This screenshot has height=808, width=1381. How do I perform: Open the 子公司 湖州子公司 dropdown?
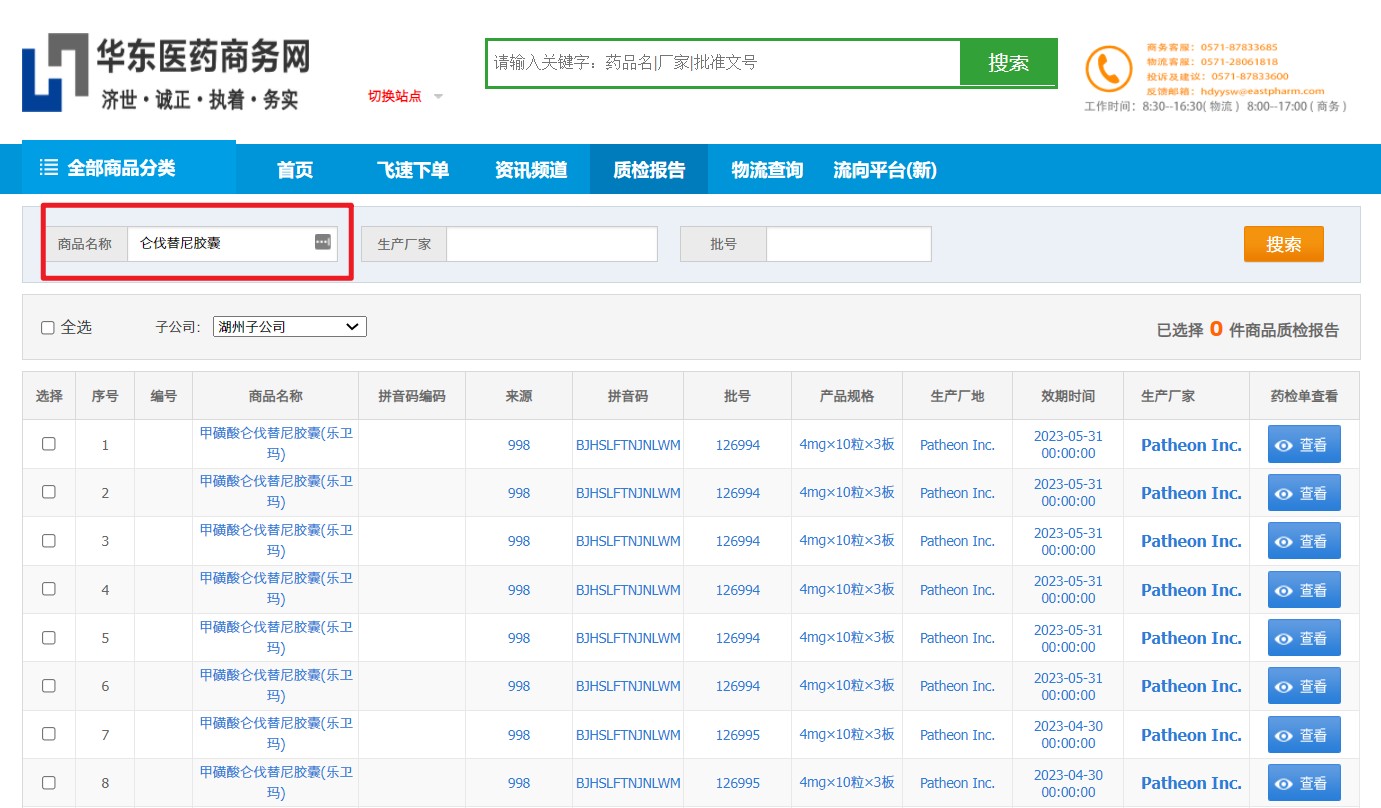(290, 326)
